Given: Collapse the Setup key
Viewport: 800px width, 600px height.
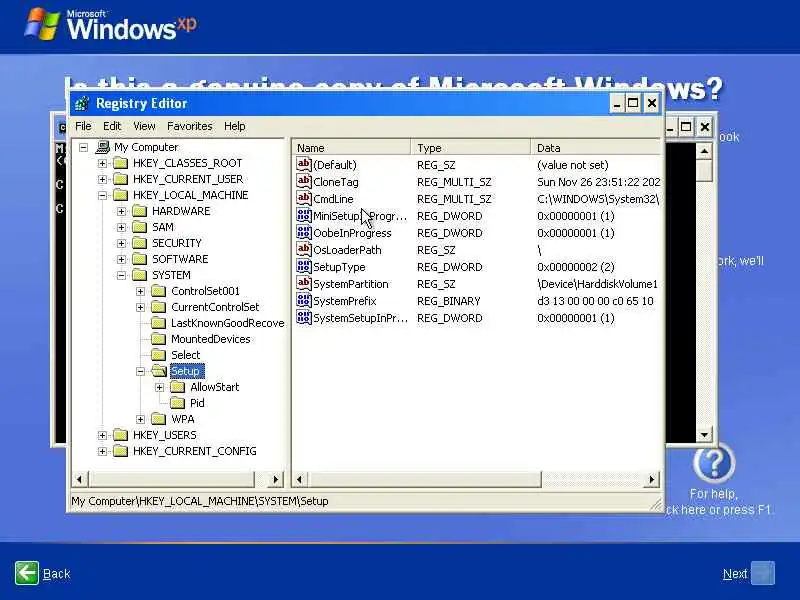Looking at the screenshot, I should tap(141, 371).
